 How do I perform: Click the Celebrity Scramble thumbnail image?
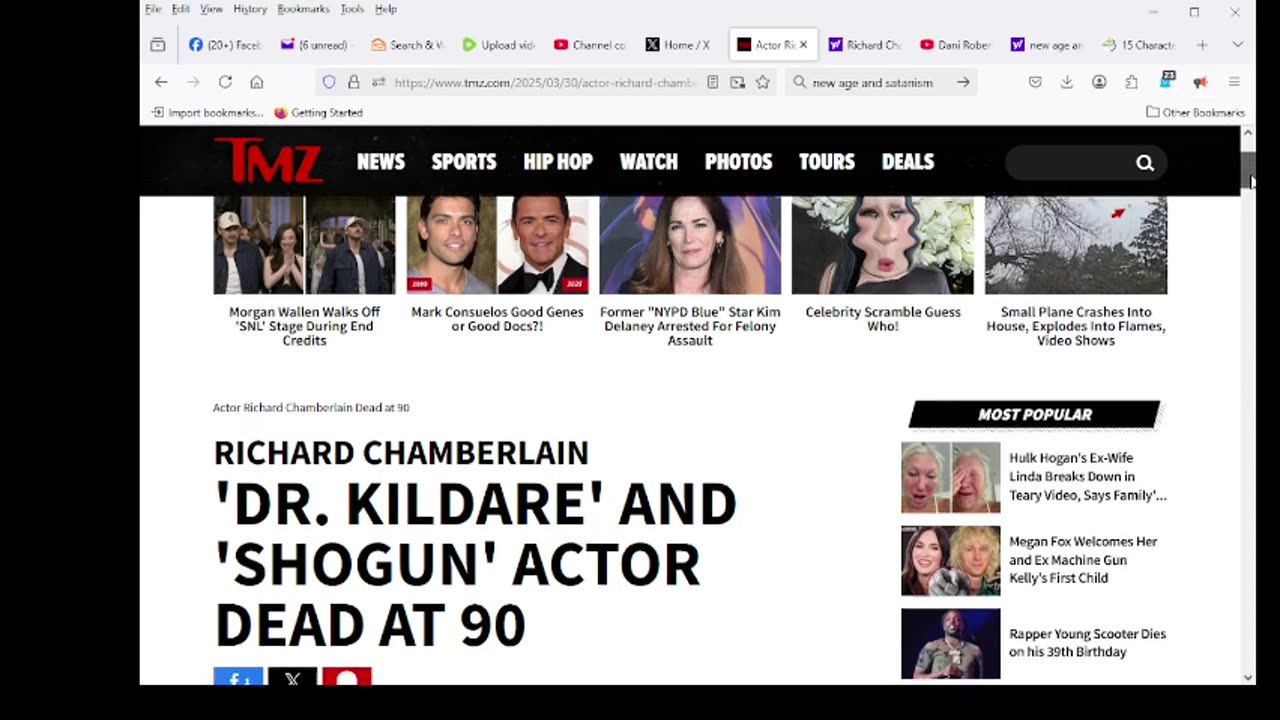click(883, 245)
